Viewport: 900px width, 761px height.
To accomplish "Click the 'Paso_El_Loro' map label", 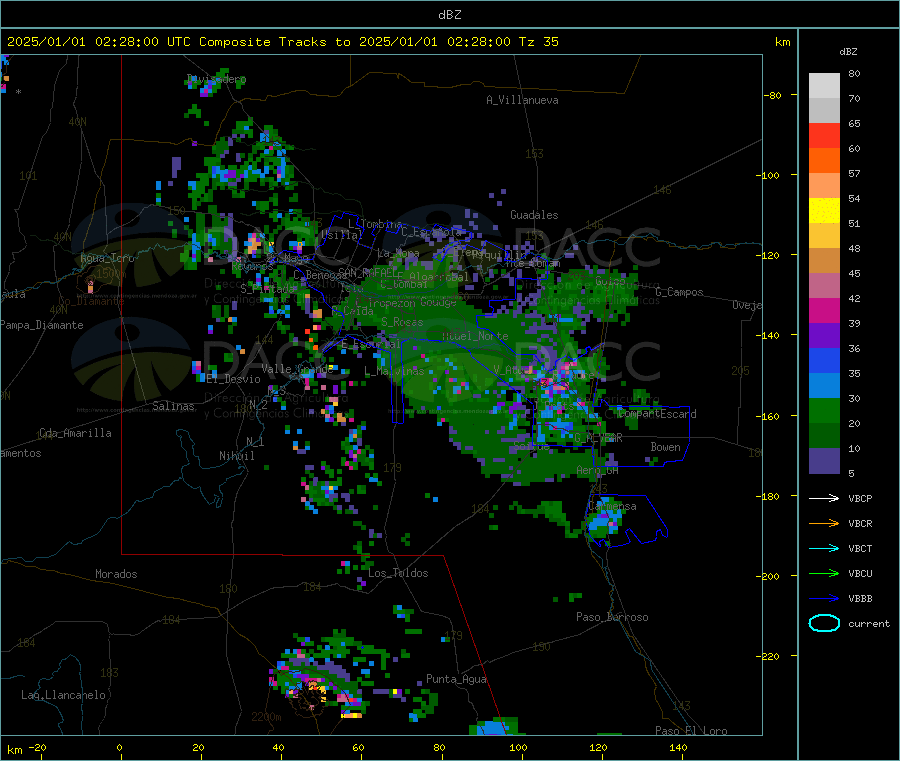I will point(691,731).
